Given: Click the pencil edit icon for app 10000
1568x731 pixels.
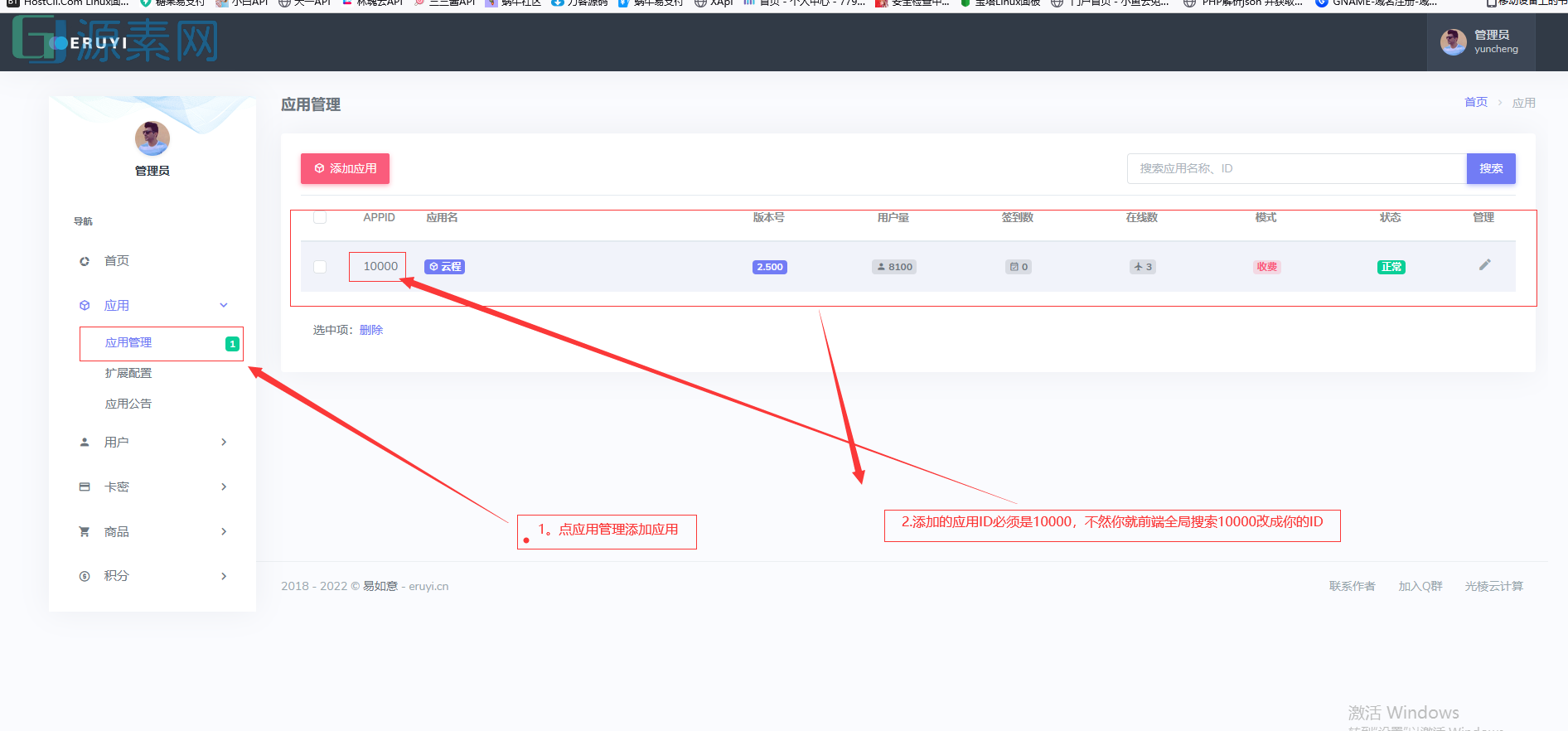Looking at the screenshot, I should pos(1484,265).
